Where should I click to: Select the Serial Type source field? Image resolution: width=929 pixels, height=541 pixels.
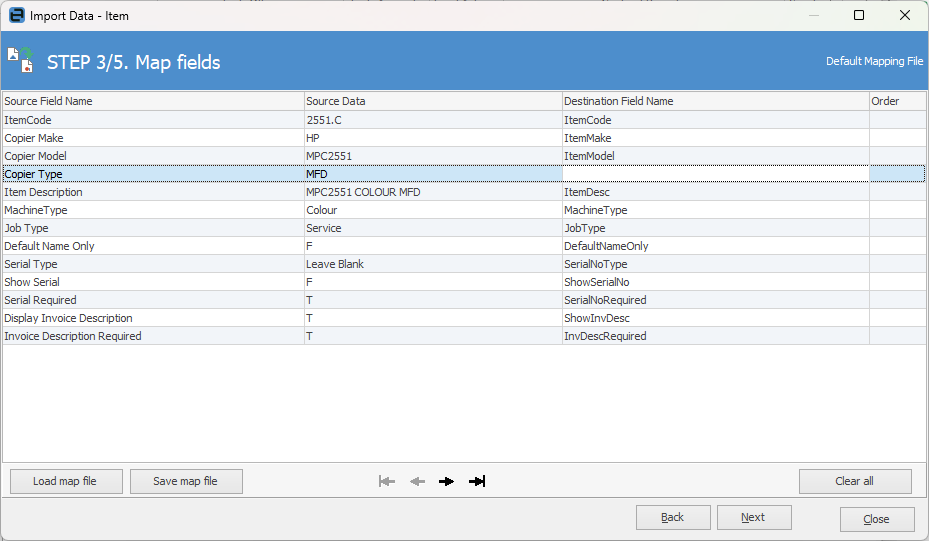tap(153, 264)
